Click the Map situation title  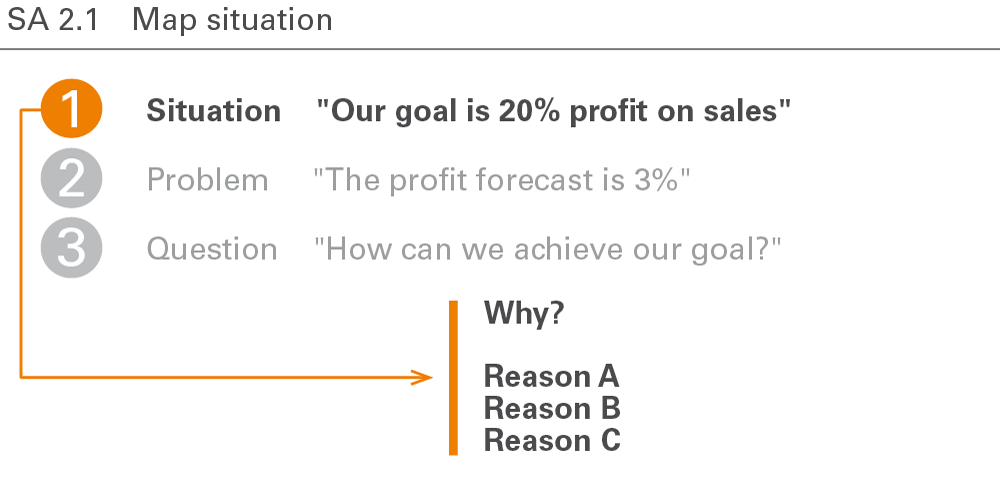[232, 20]
